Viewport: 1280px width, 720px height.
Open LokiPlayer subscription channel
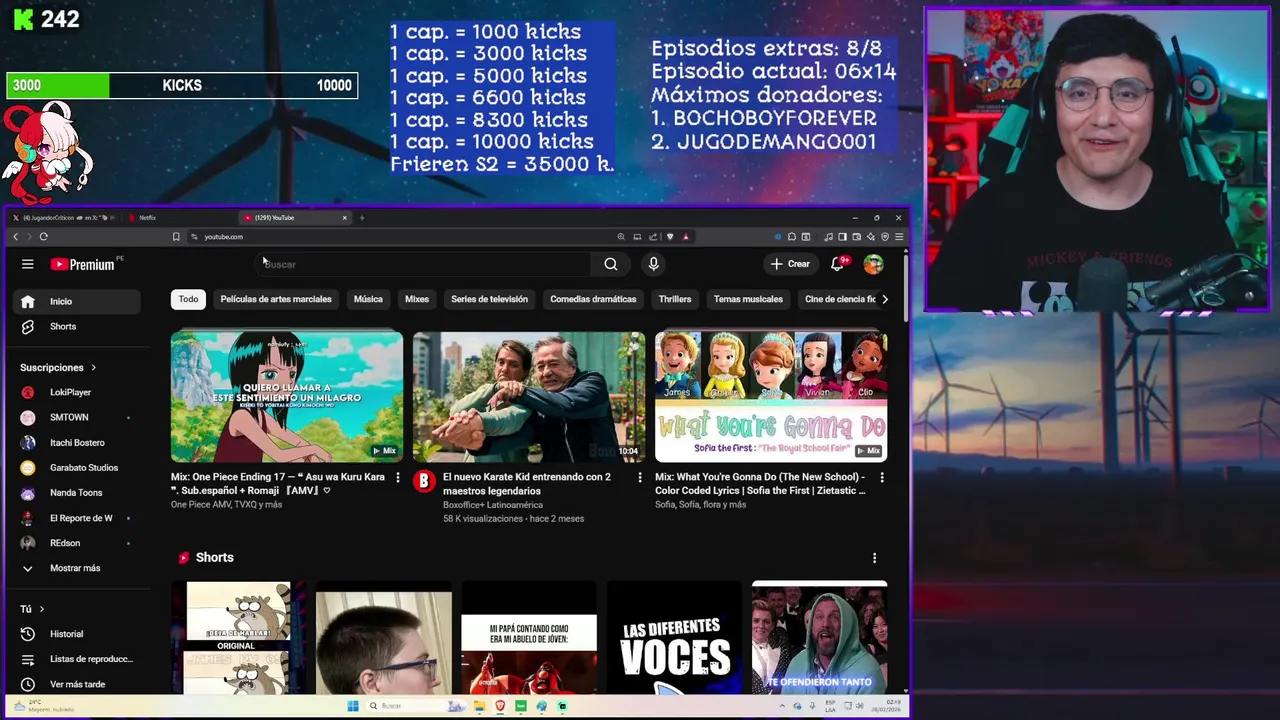[x=77, y=392]
